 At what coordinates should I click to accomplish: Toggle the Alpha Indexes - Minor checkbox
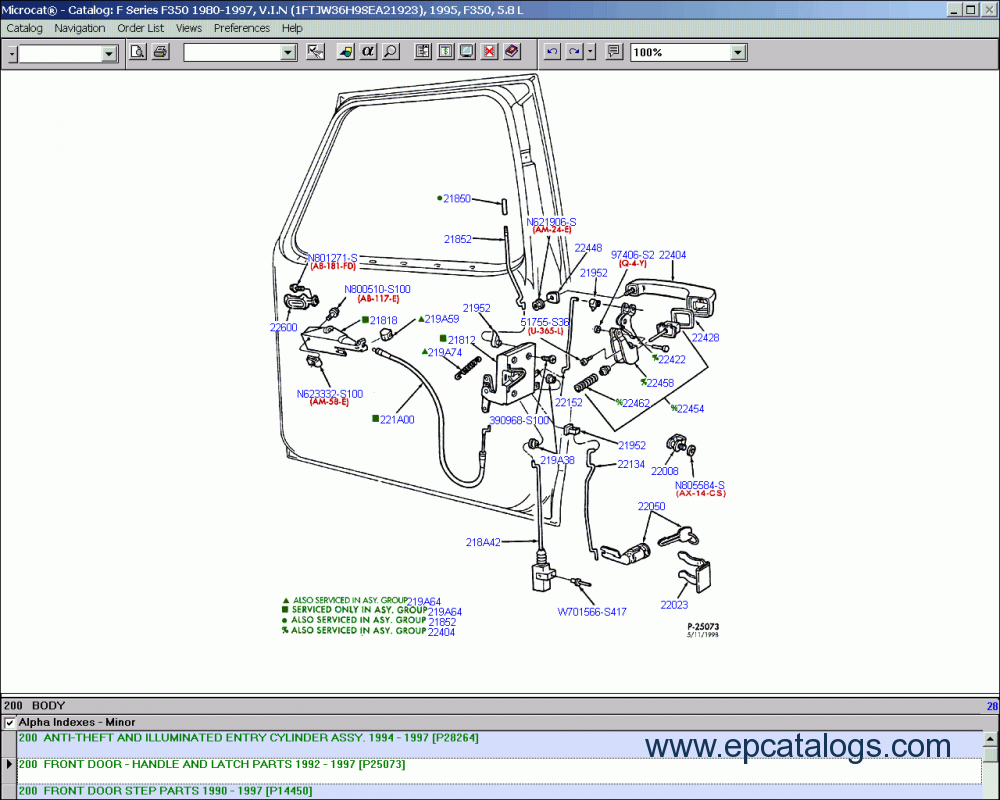10,722
